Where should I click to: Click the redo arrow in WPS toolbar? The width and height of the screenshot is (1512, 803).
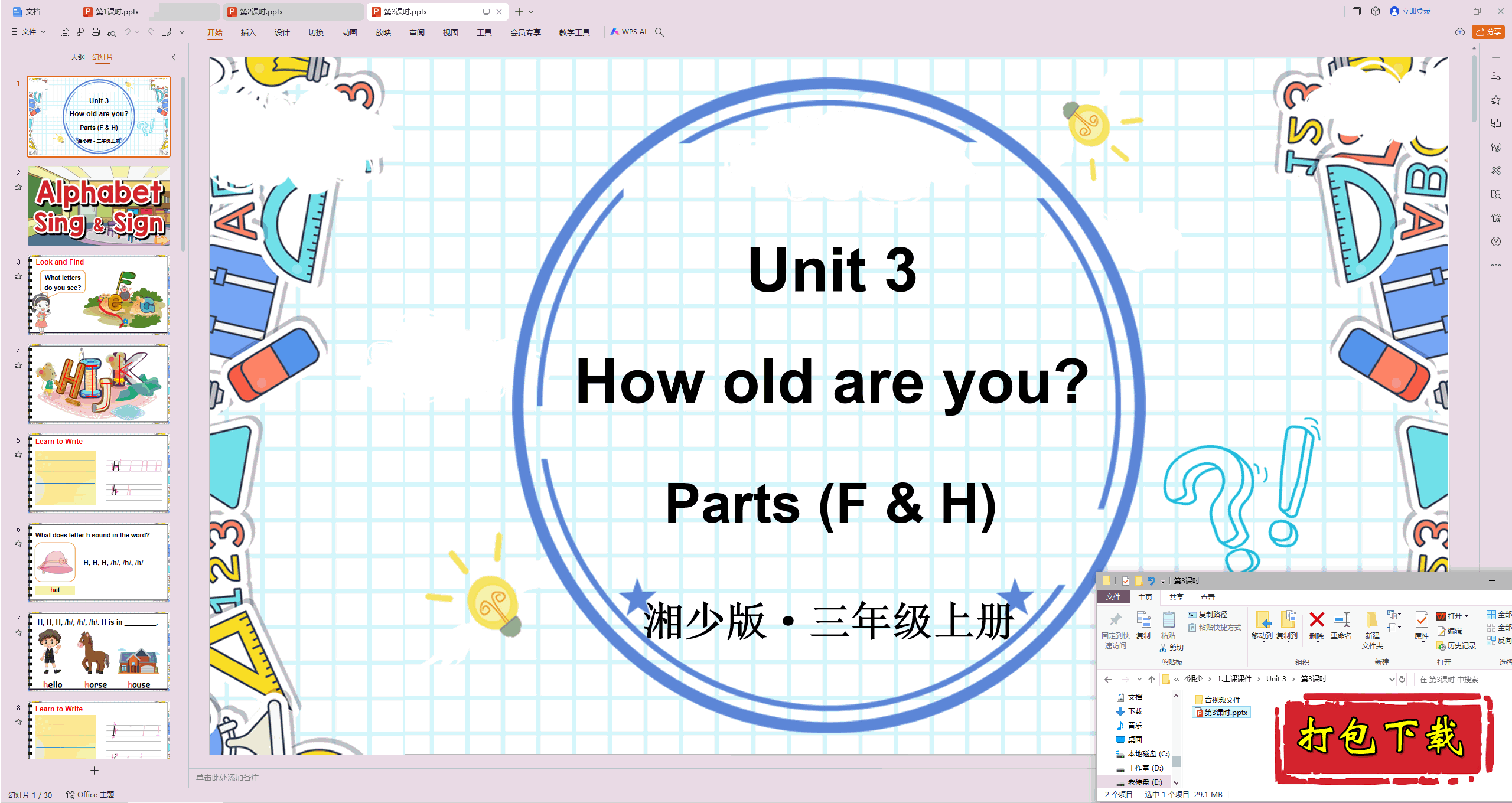click(151, 32)
